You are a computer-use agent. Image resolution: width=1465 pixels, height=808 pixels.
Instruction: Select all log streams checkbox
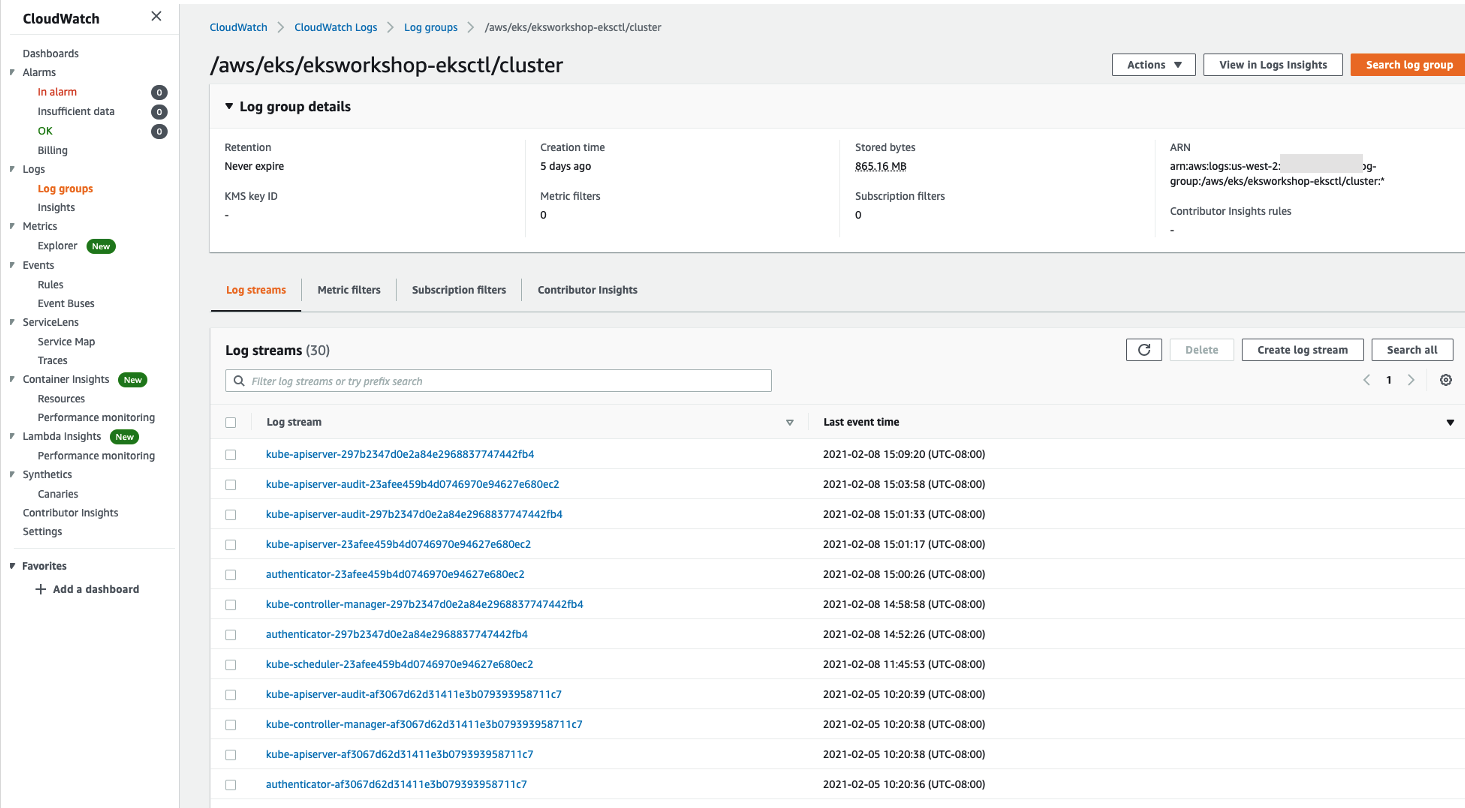point(231,423)
